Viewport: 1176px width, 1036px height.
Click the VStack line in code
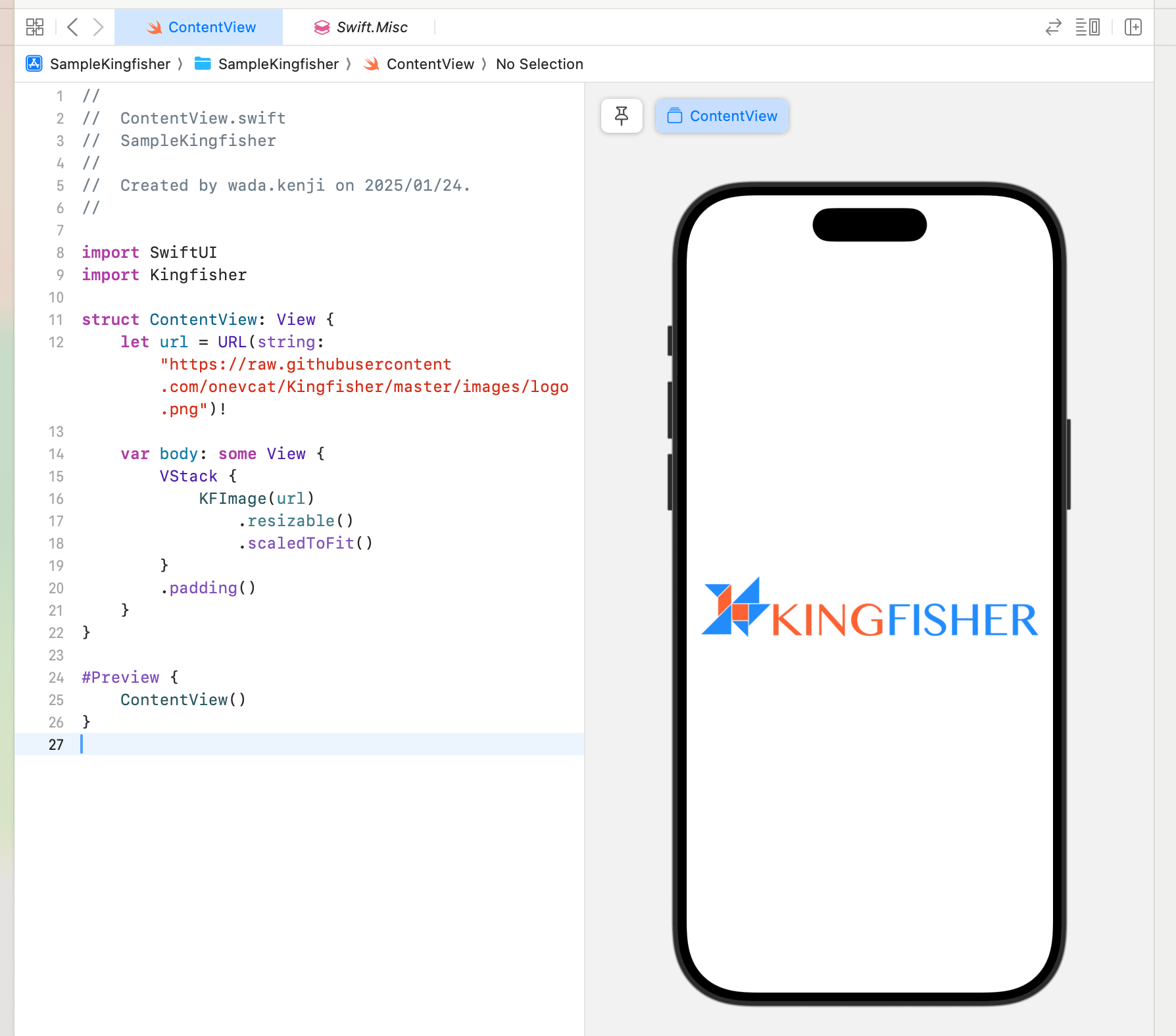(x=198, y=476)
